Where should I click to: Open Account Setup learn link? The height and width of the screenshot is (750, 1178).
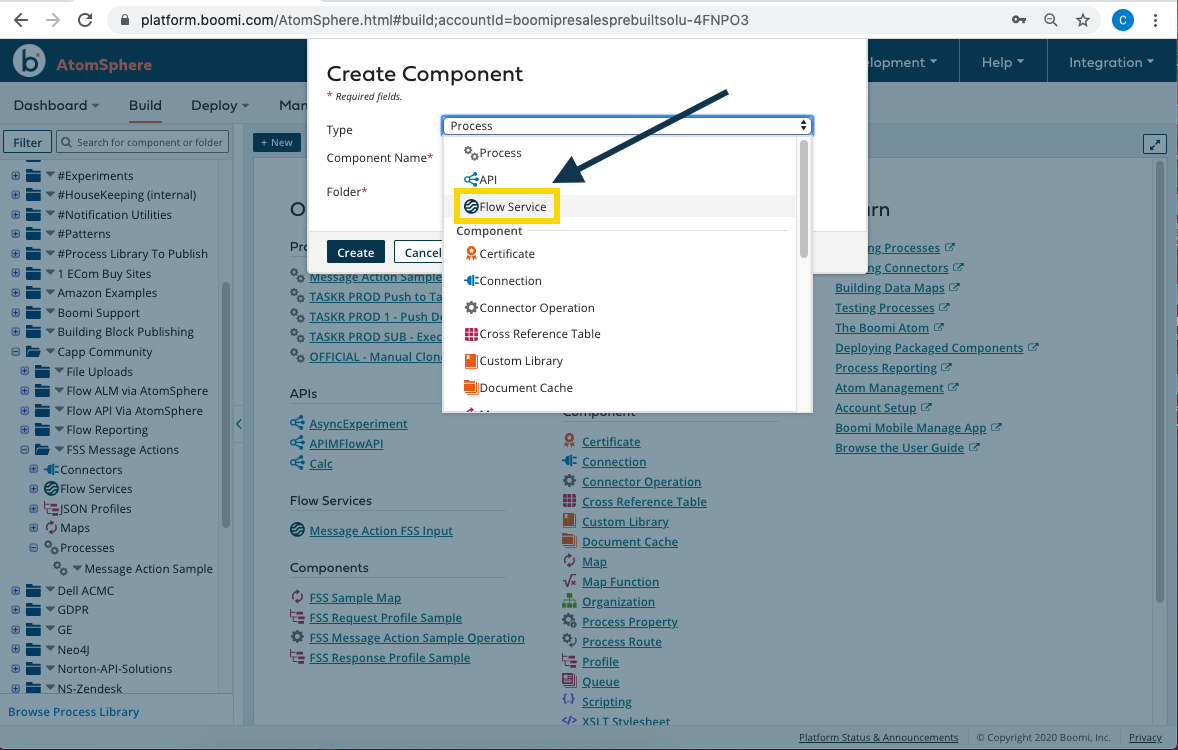coord(875,407)
